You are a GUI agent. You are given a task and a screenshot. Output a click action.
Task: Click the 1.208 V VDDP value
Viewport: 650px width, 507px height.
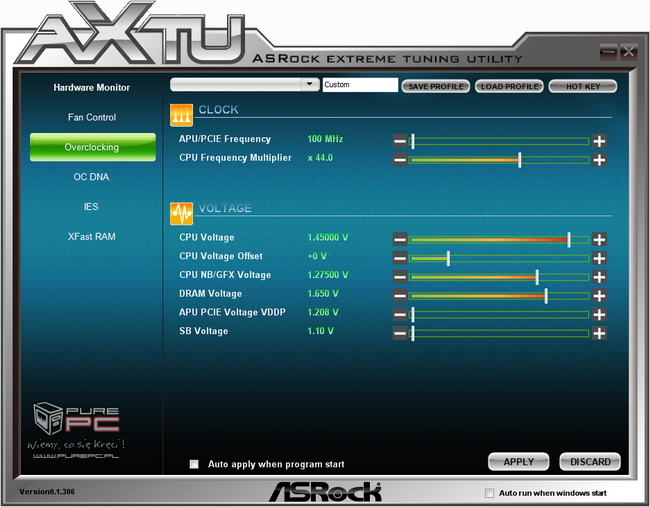pos(323,312)
